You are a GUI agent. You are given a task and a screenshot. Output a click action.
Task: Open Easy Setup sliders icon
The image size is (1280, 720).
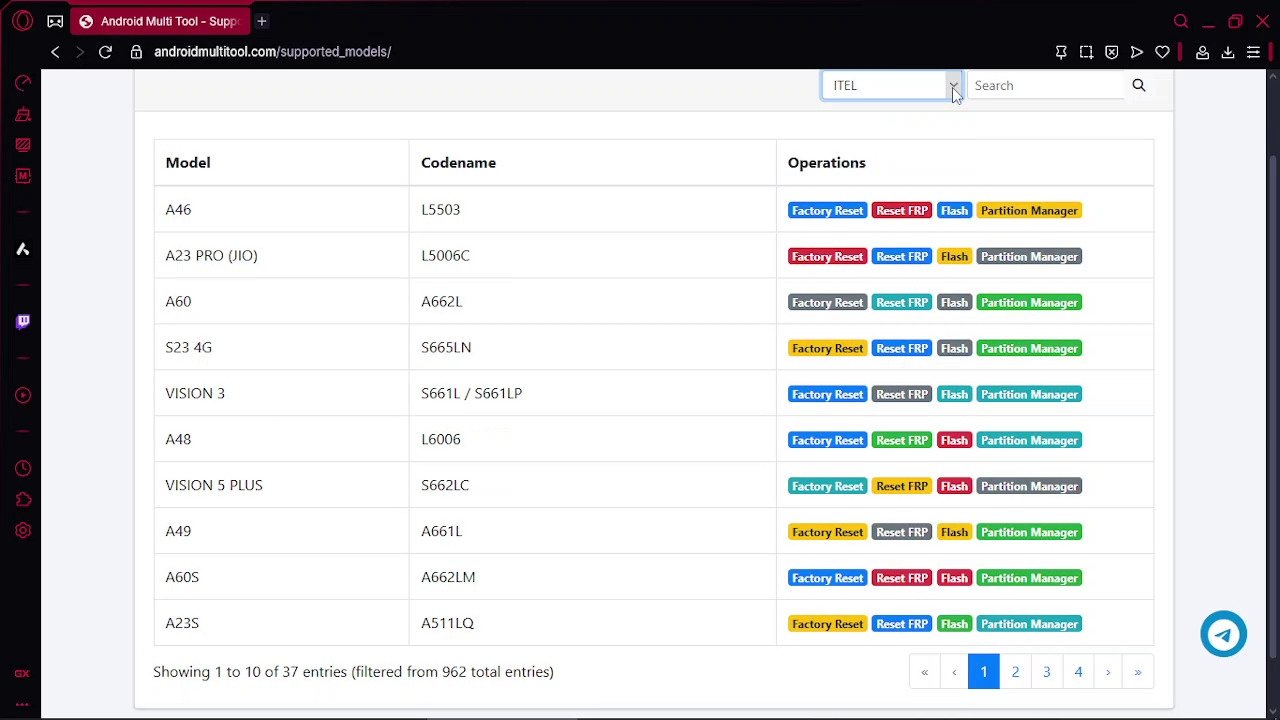pos(1253,52)
